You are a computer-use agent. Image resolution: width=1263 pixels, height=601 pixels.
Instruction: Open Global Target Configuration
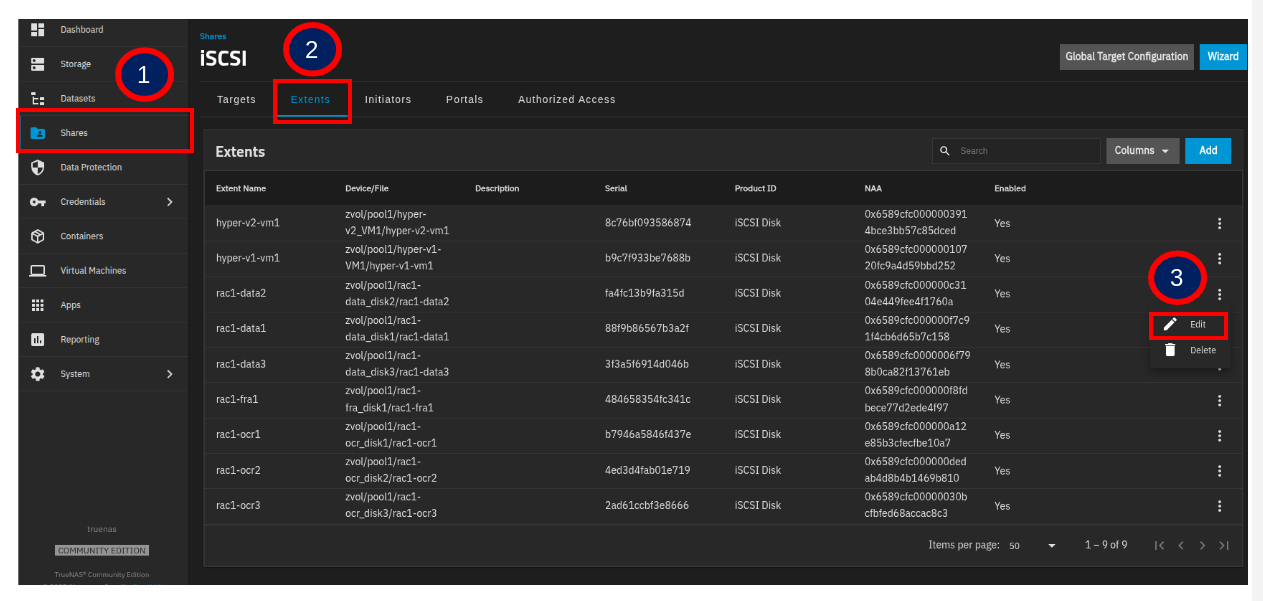[x=1126, y=57]
